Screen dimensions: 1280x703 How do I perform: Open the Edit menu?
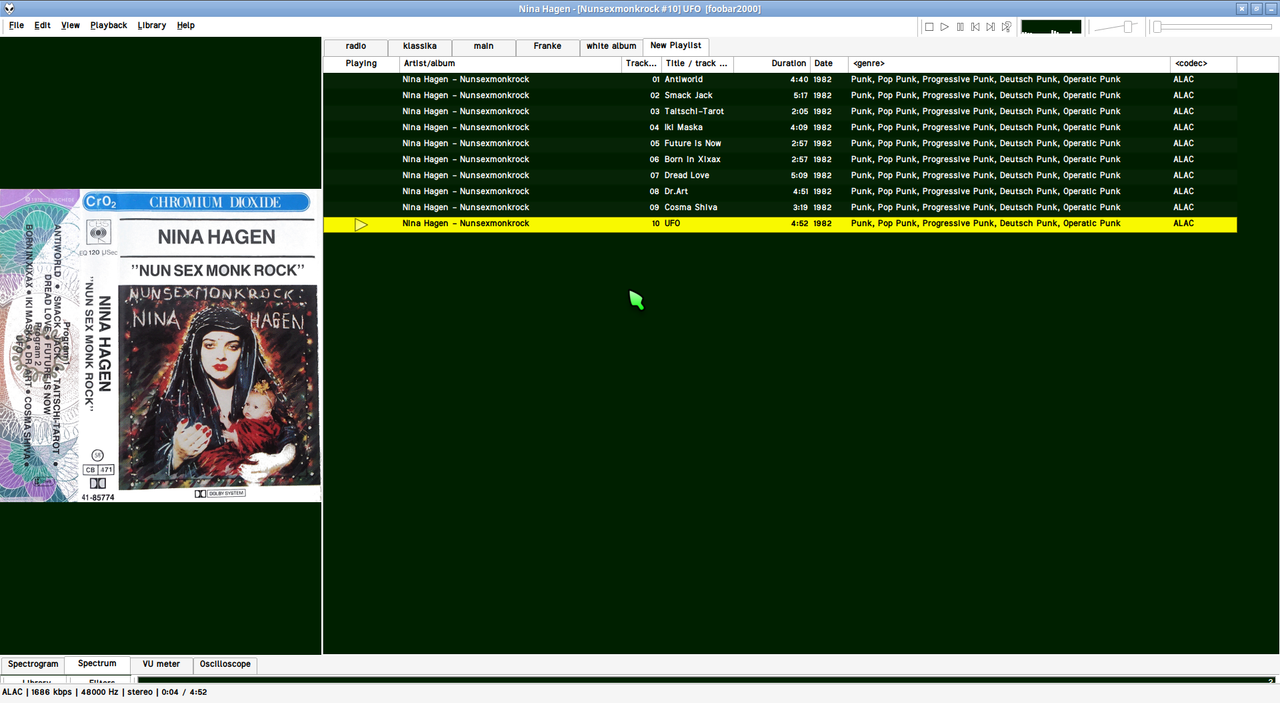click(x=42, y=25)
